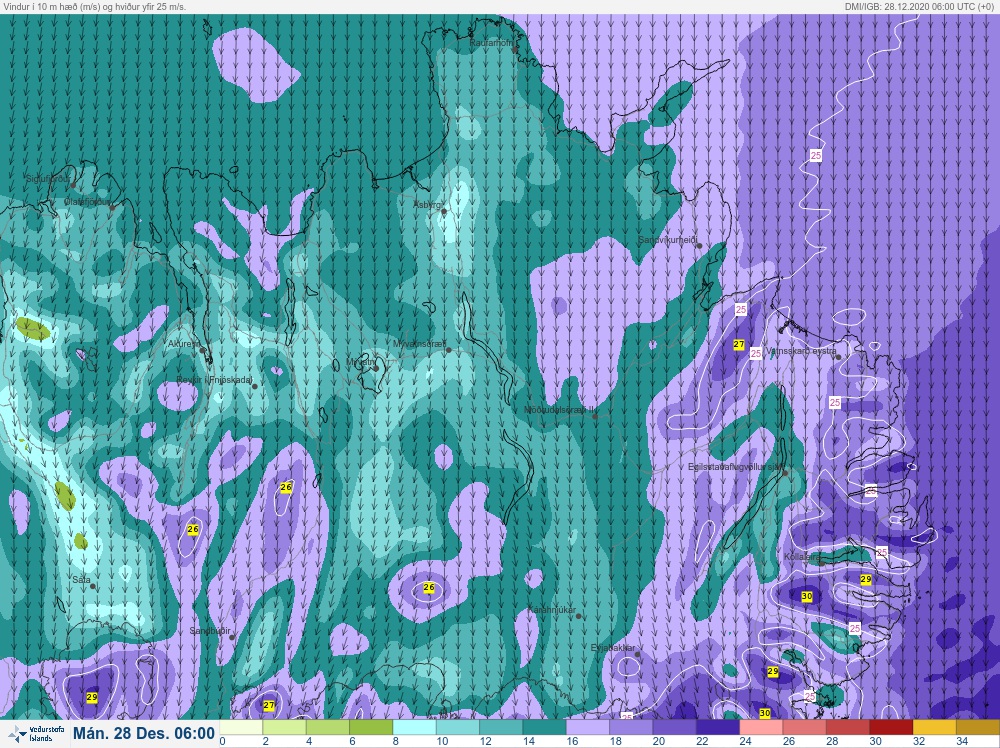Click the Sandvíkurheiði station label

click(x=668, y=240)
